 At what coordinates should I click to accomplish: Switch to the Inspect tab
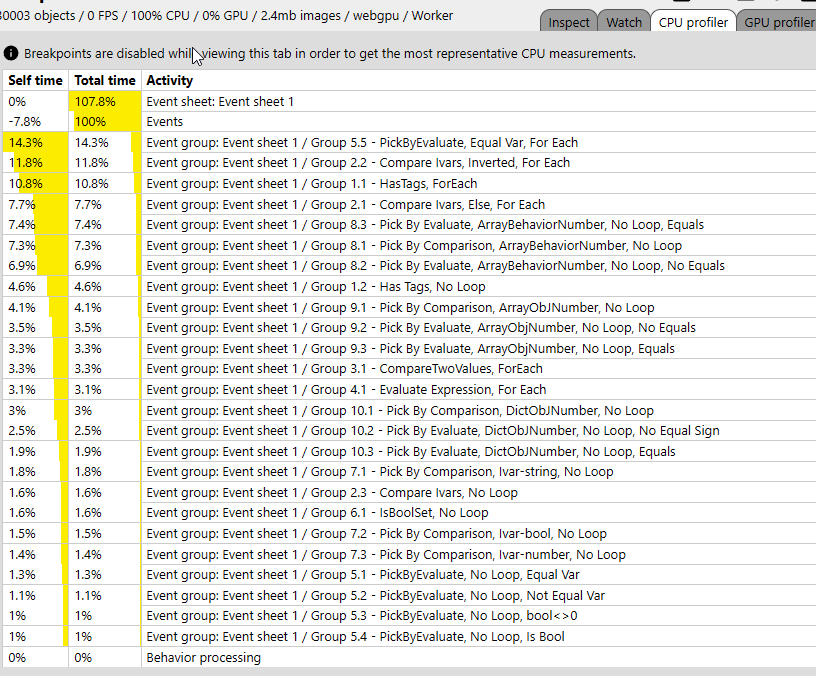[x=569, y=22]
